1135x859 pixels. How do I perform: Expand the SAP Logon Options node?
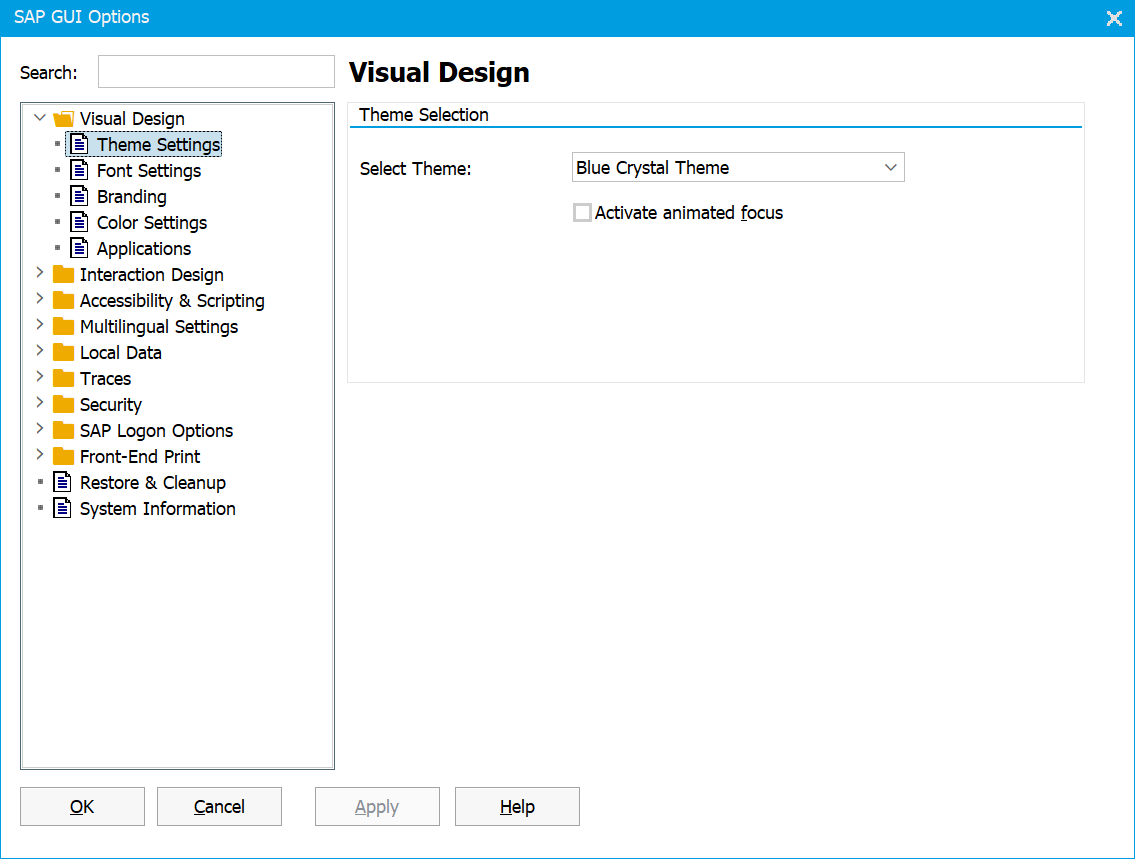click(40, 430)
